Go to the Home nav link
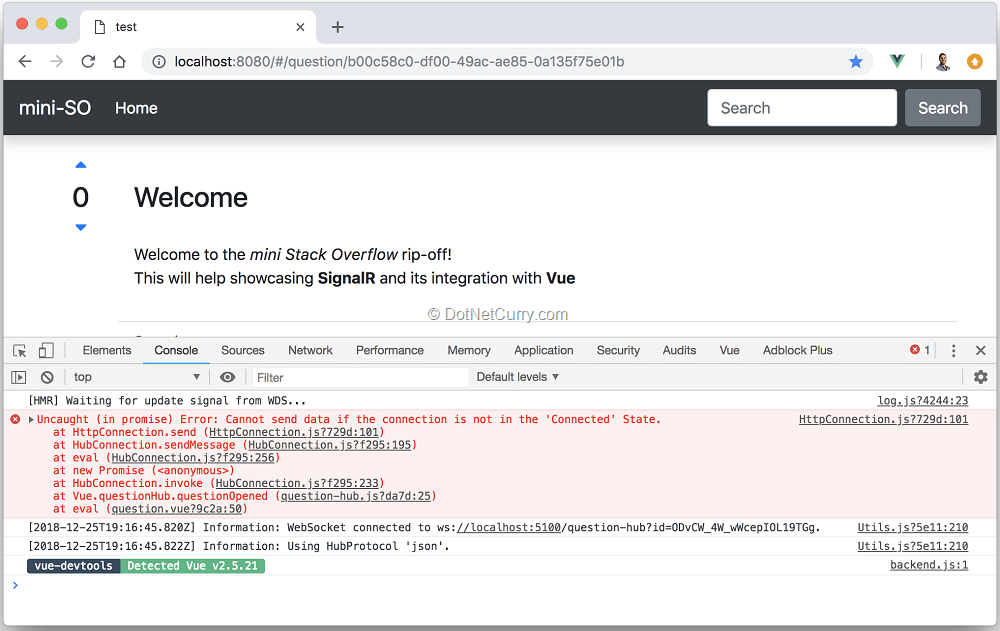1000x631 pixels. pos(136,108)
